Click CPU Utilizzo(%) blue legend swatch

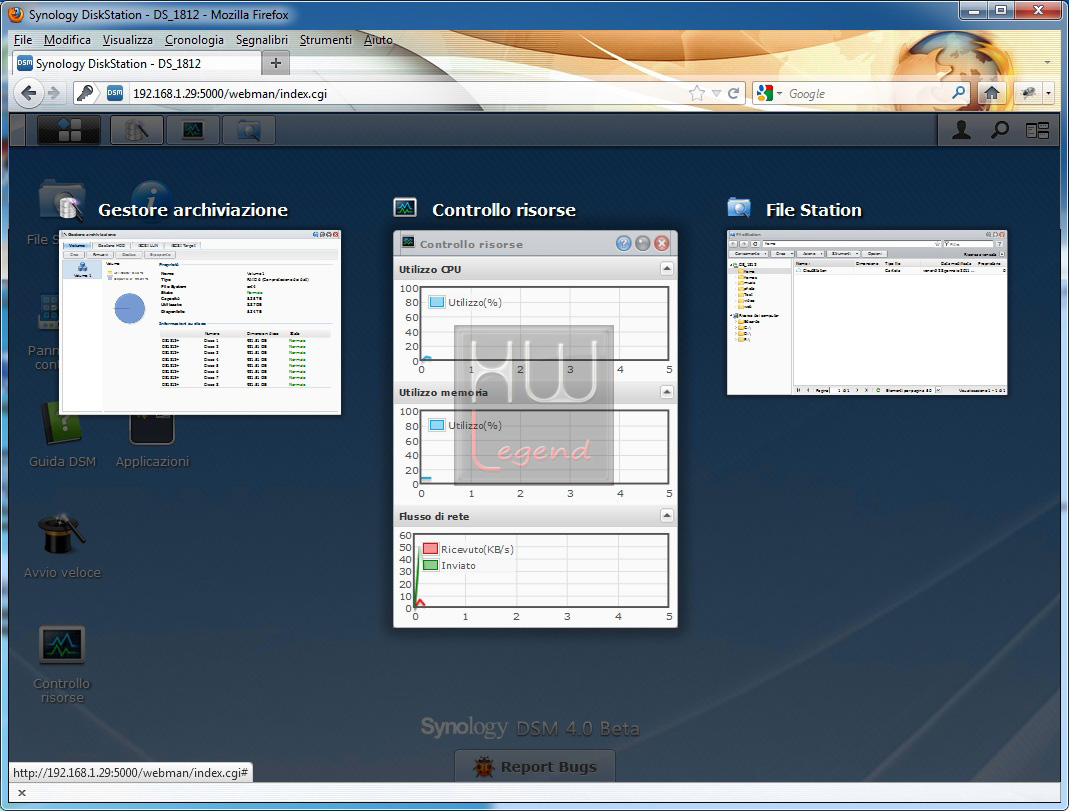pyautogui.click(x=437, y=302)
